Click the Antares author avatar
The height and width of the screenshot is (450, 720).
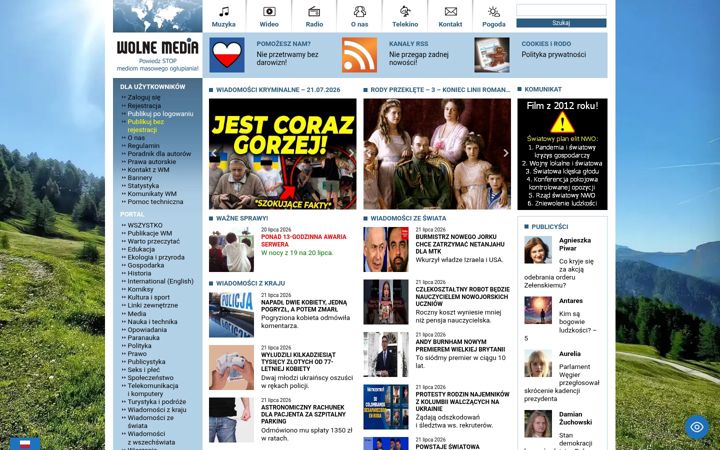[538, 310]
